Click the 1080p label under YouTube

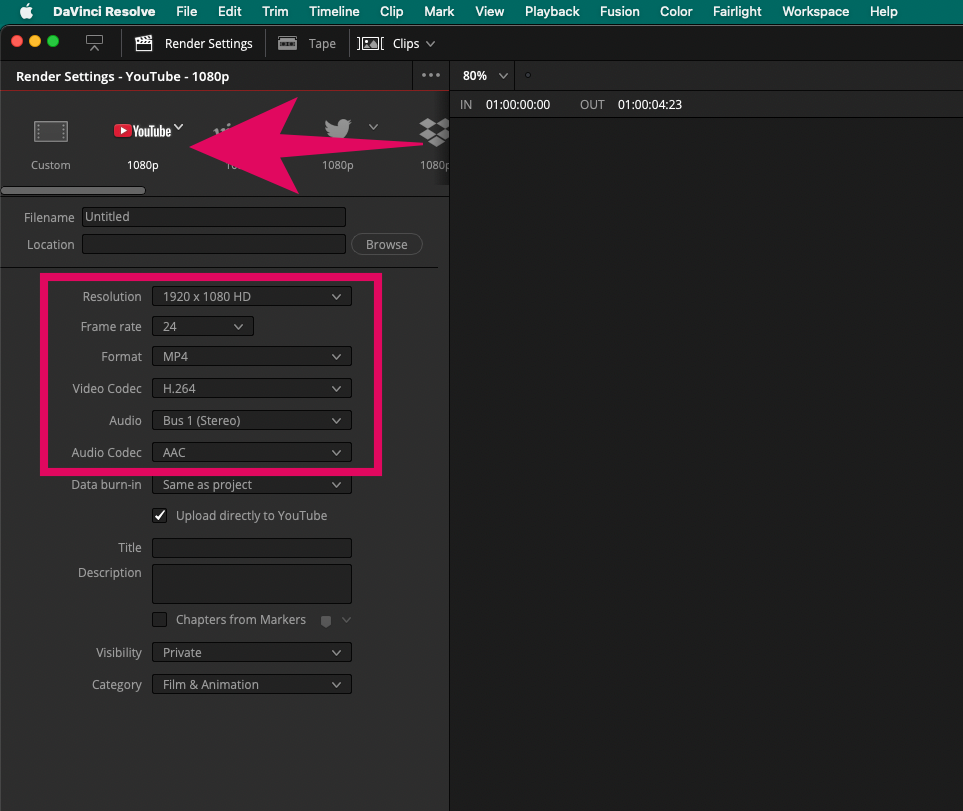[x=142, y=165]
